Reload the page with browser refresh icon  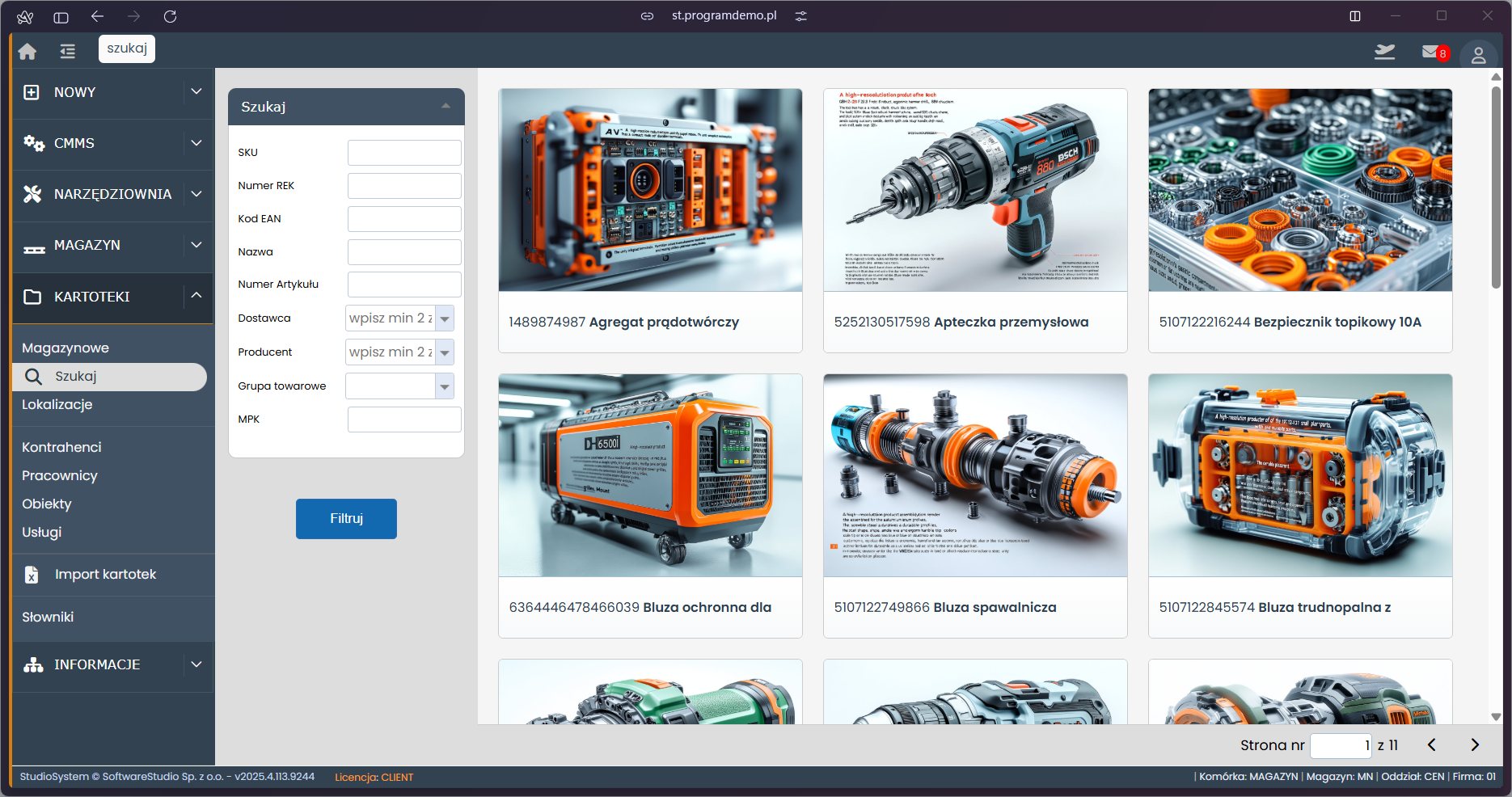pos(170,16)
